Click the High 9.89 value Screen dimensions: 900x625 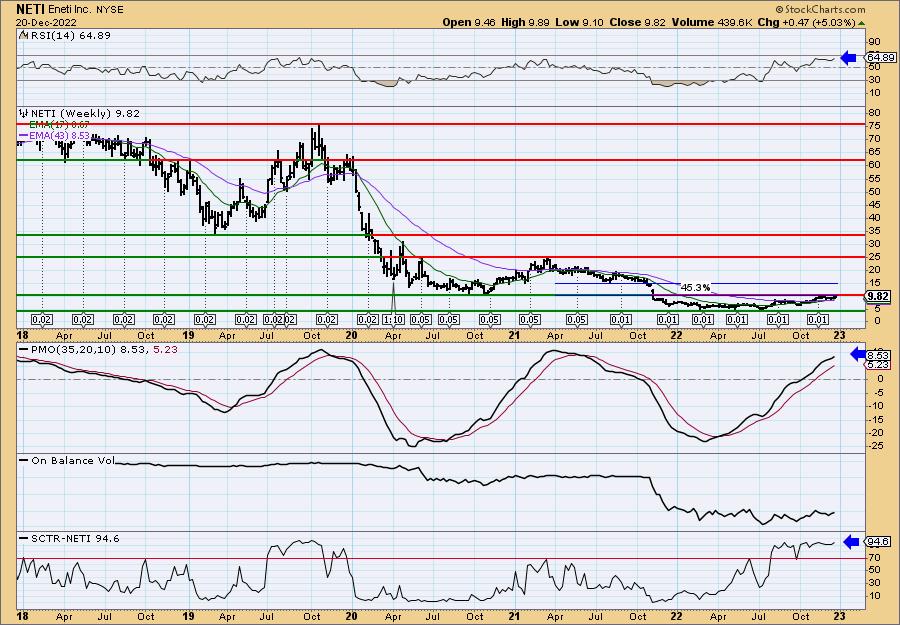coord(525,22)
